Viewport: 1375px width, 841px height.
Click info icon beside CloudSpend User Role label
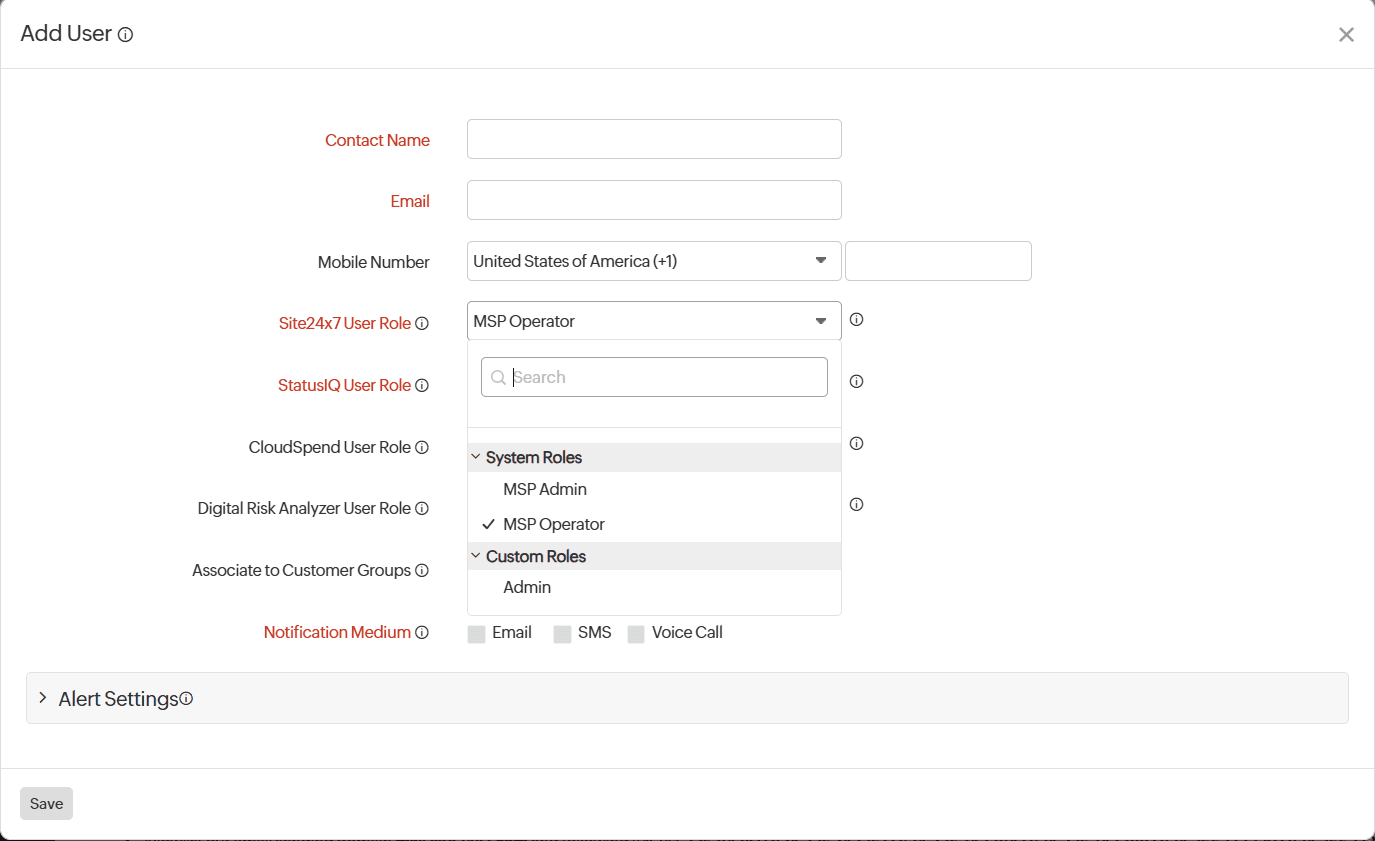(422, 448)
